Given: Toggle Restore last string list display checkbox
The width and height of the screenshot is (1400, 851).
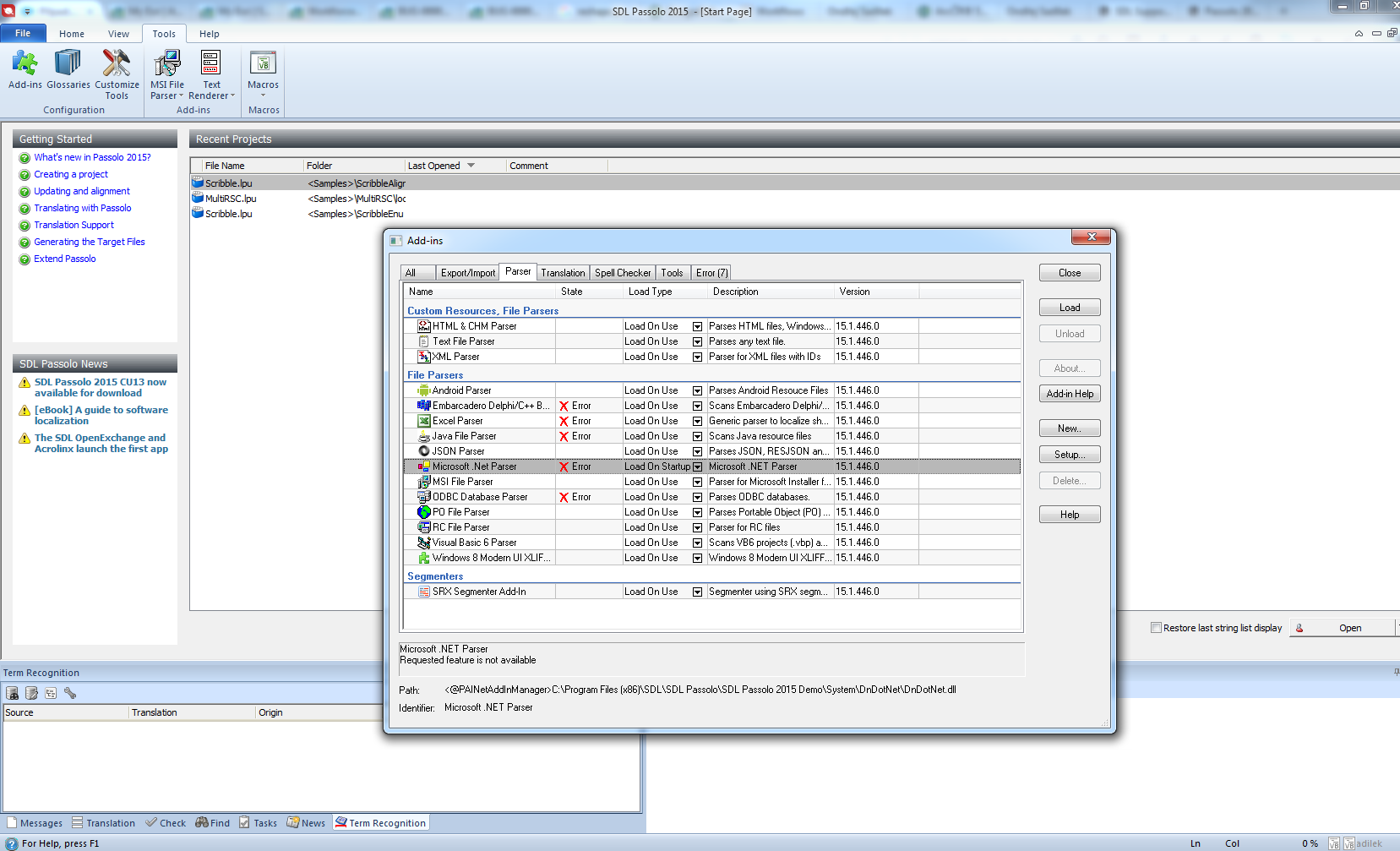Looking at the screenshot, I should pos(1156,628).
